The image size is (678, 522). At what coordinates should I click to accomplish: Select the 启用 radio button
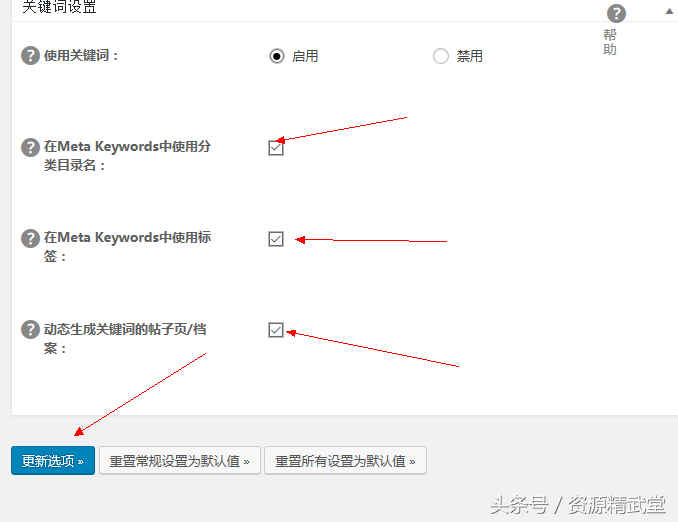277,56
